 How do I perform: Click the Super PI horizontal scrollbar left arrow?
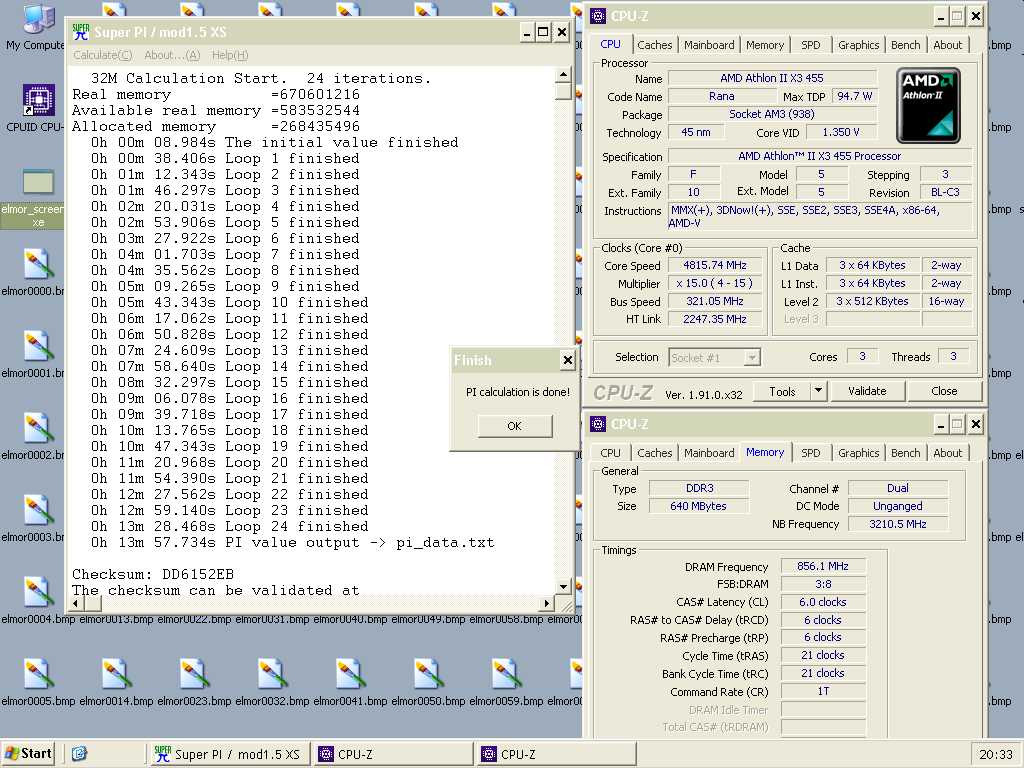(76, 603)
